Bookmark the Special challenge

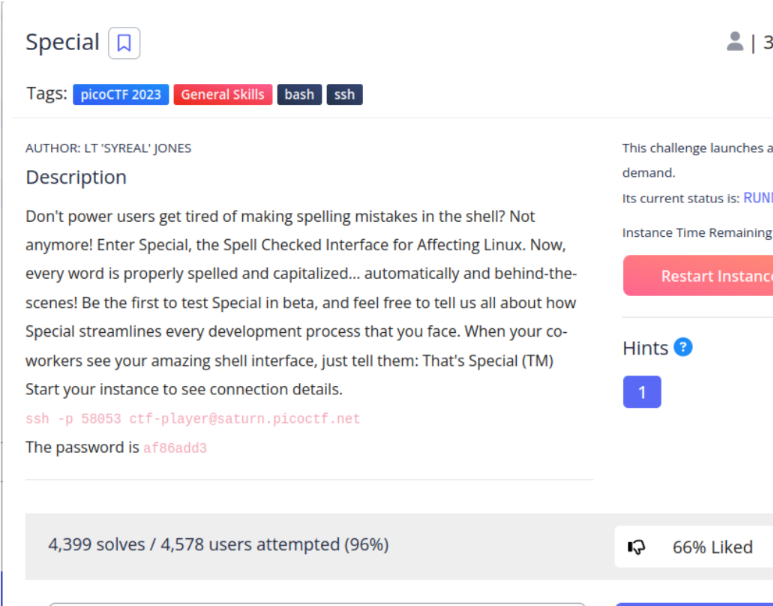pos(124,43)
